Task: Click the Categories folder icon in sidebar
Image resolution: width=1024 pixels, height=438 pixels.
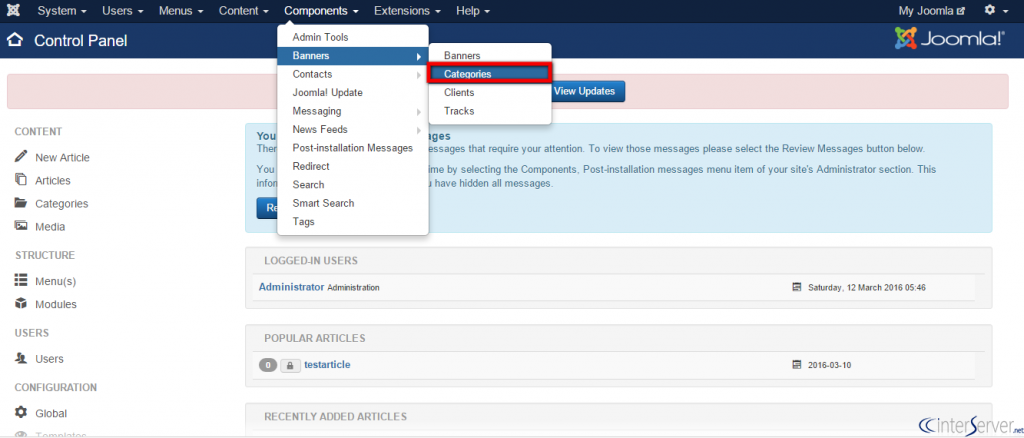Action: [22, 203]
